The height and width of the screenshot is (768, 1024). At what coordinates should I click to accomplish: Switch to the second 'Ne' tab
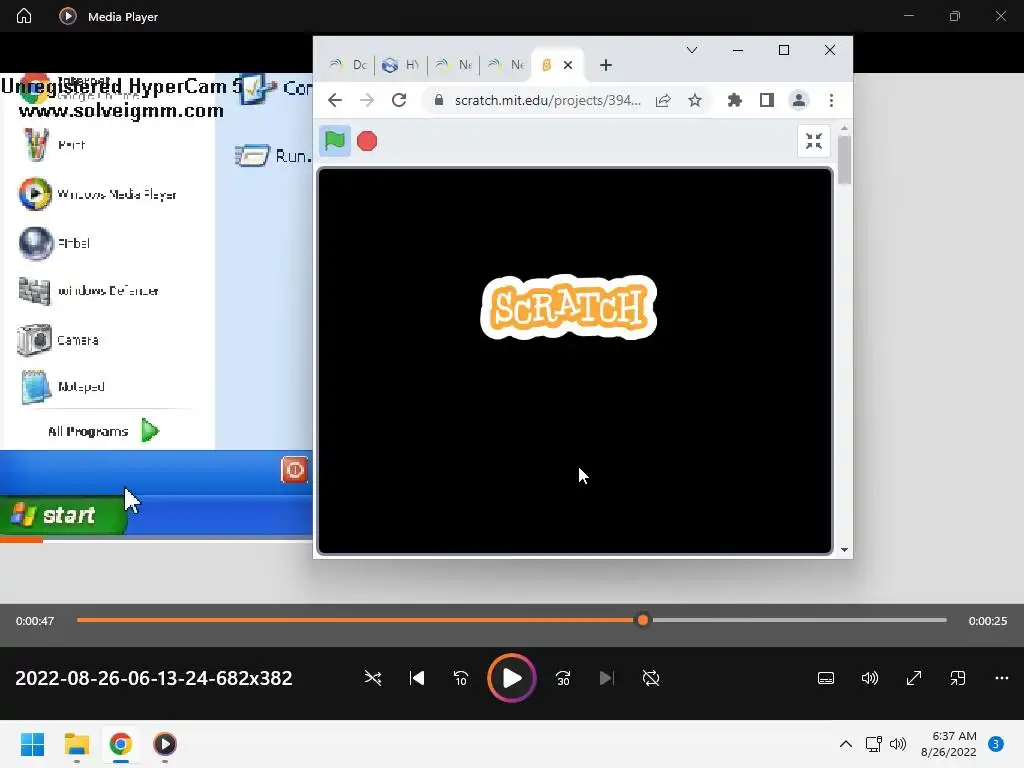point(505,65)
